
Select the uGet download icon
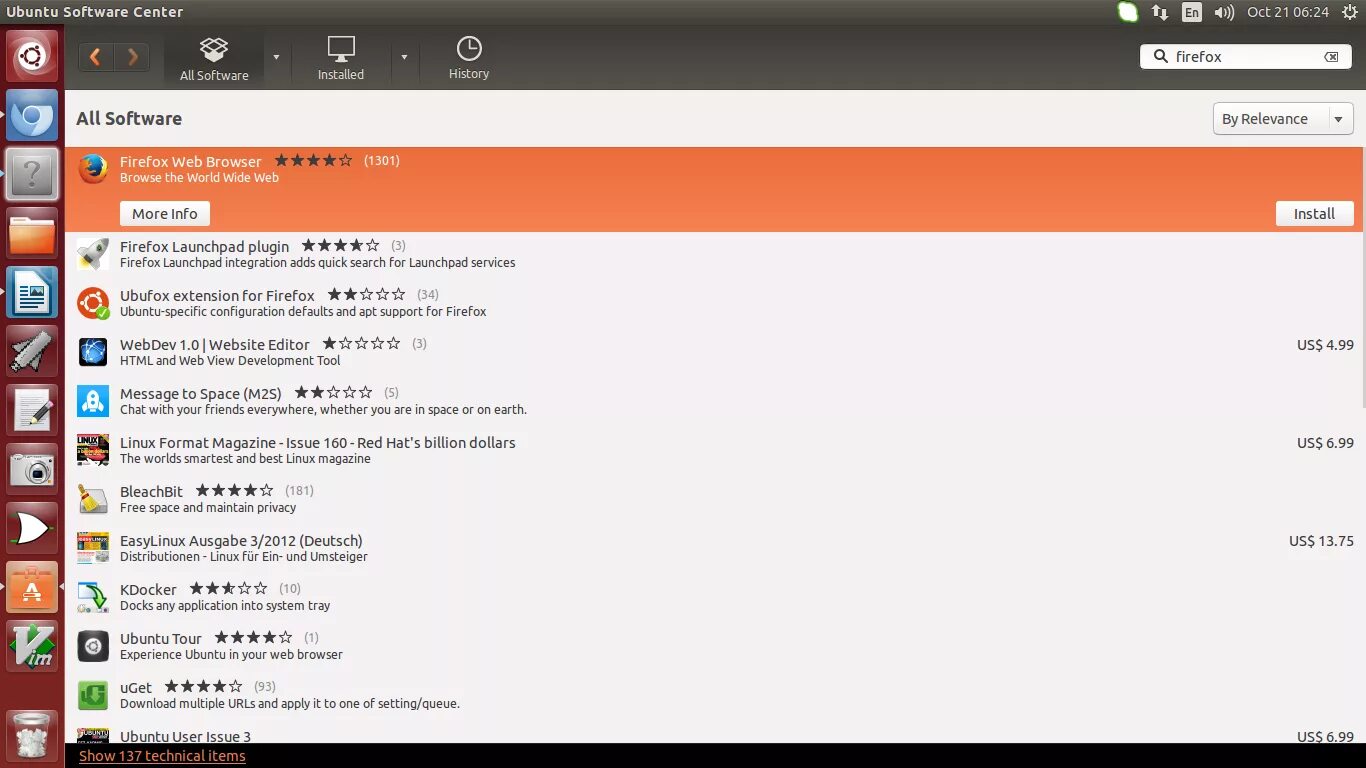[93, 695]
